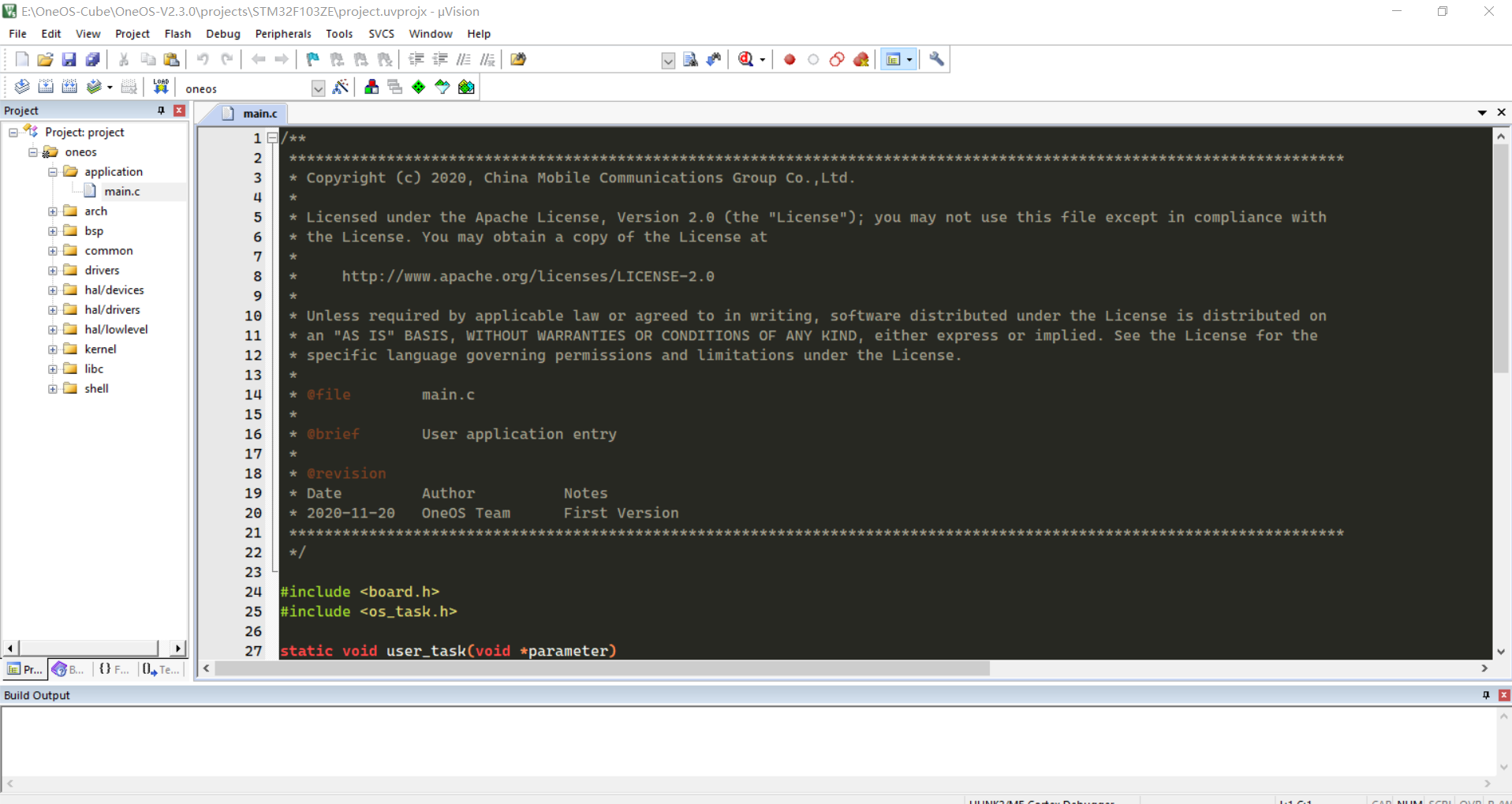Click the Rebuild all target files icon
This screenshot has width=1512, height=804.
coord(69,87)
